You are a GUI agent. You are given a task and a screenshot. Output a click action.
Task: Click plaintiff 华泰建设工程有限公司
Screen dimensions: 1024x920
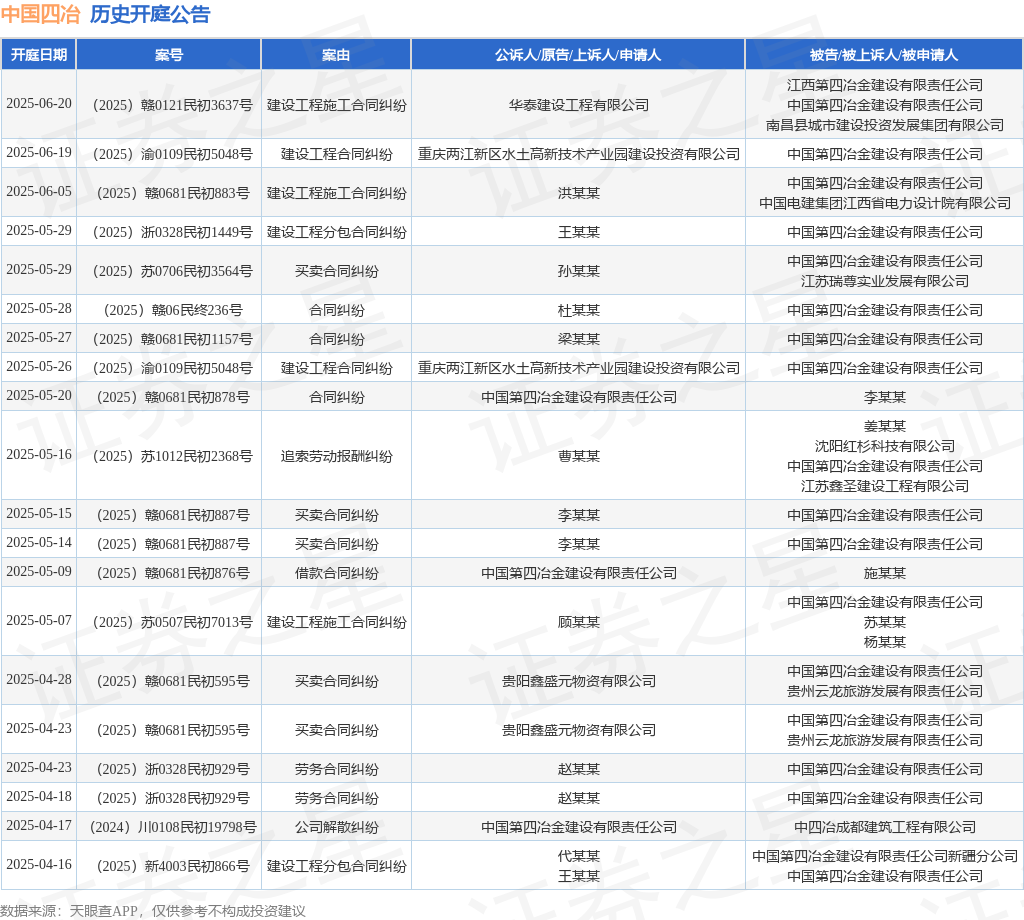[x=579, y=105]
